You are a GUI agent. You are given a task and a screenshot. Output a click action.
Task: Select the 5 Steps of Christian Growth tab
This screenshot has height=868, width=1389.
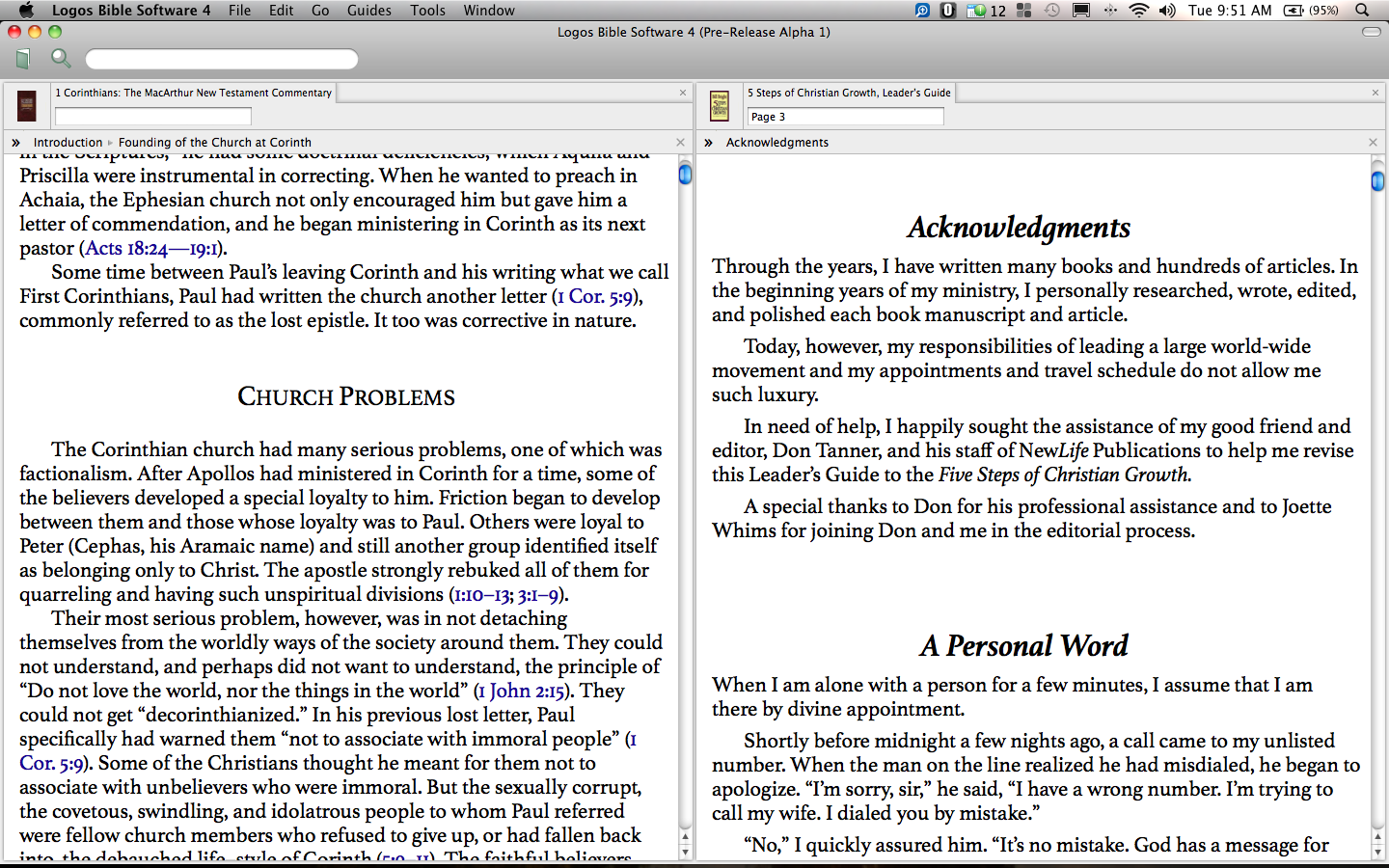(x=849, y=93)
